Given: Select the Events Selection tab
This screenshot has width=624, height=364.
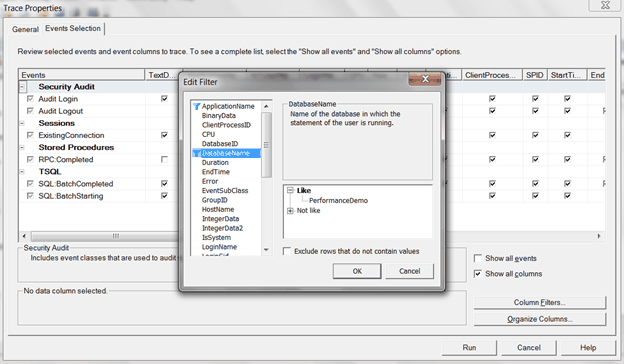Looking at the screenshot, I should tap(73, 29).
